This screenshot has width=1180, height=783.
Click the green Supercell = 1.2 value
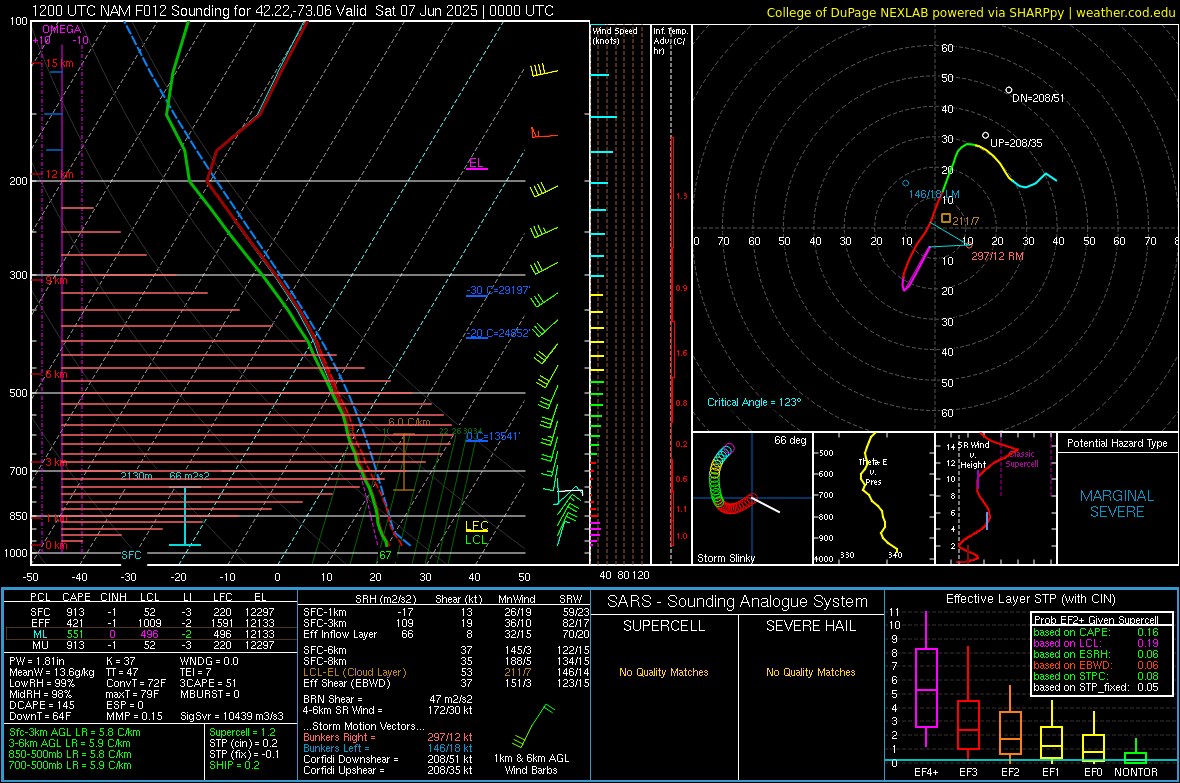[242, 733]
